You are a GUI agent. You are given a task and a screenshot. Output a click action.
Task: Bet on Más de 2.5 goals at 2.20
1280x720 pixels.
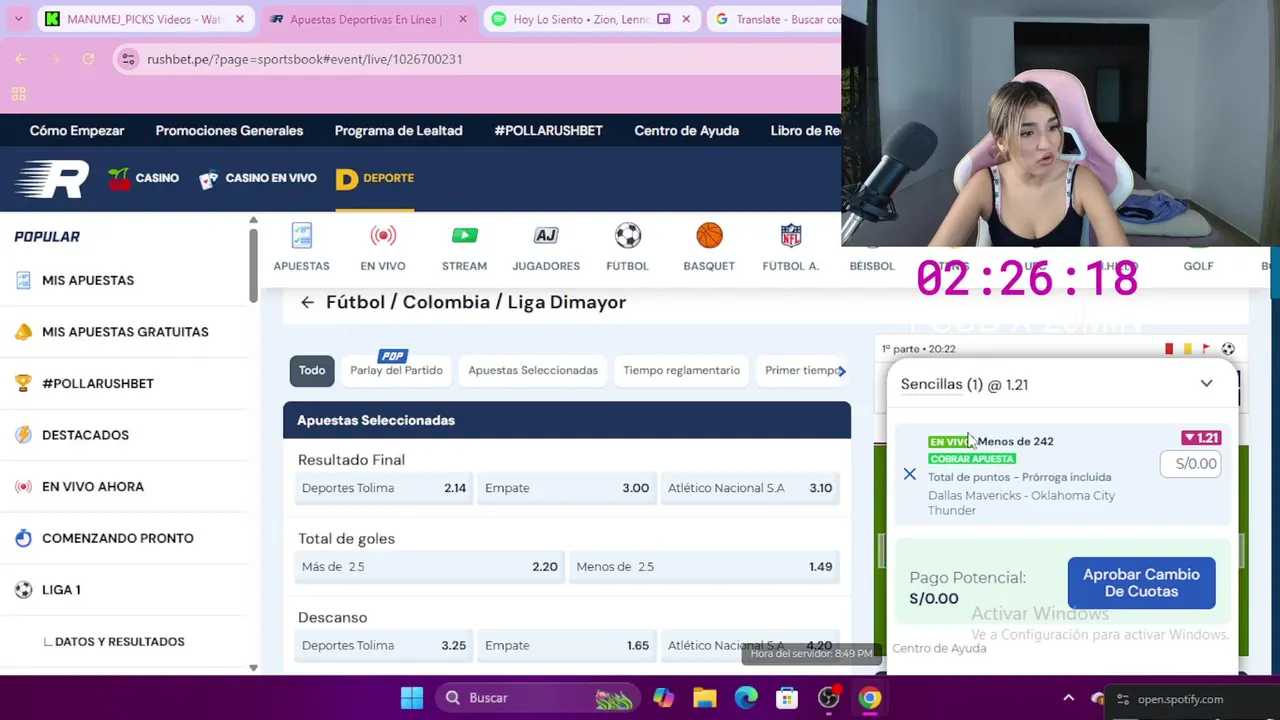click(x=430, y=567)
